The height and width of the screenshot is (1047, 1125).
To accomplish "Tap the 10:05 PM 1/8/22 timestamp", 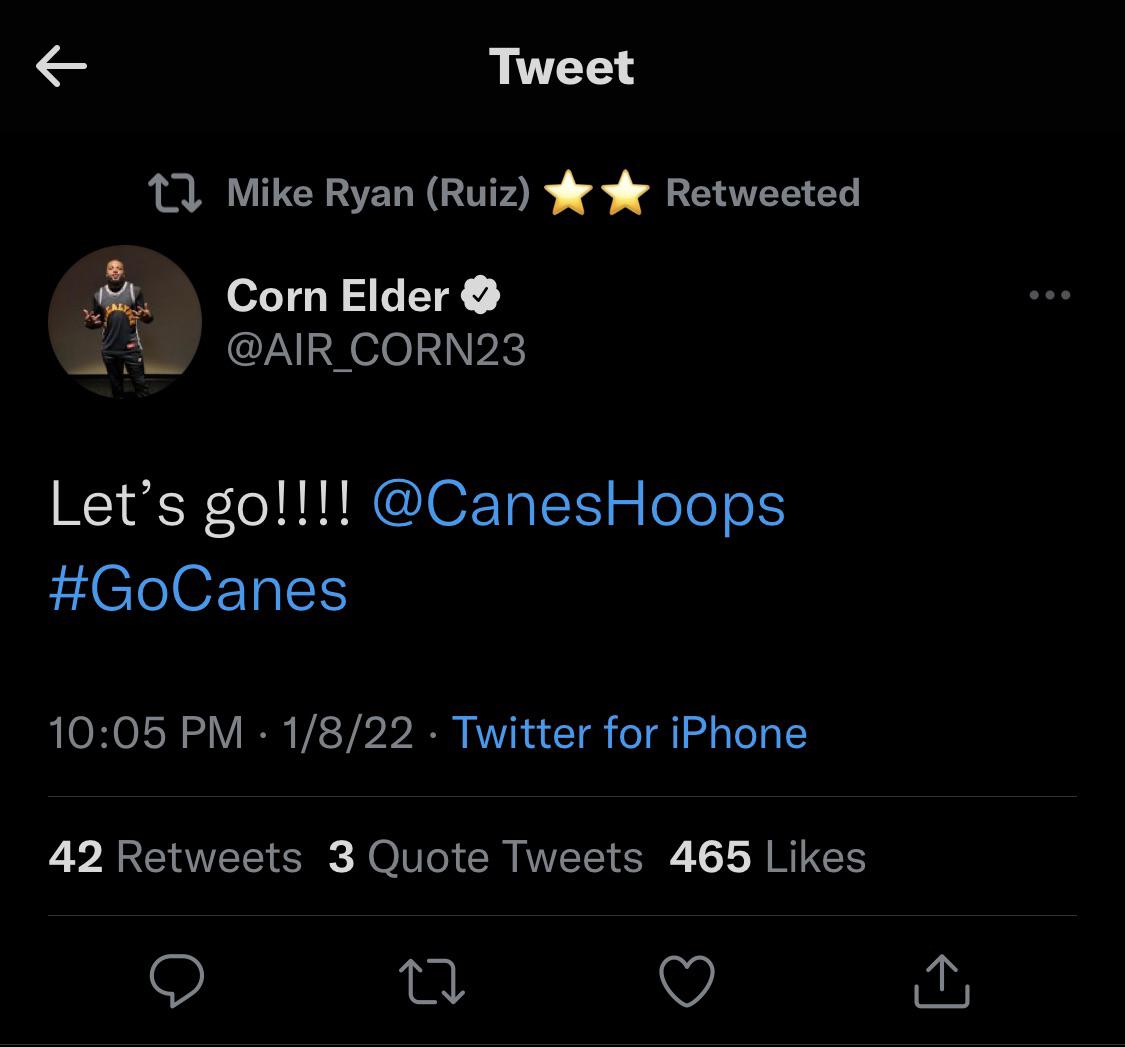I will pyautogui.click(x=230, y=732).
